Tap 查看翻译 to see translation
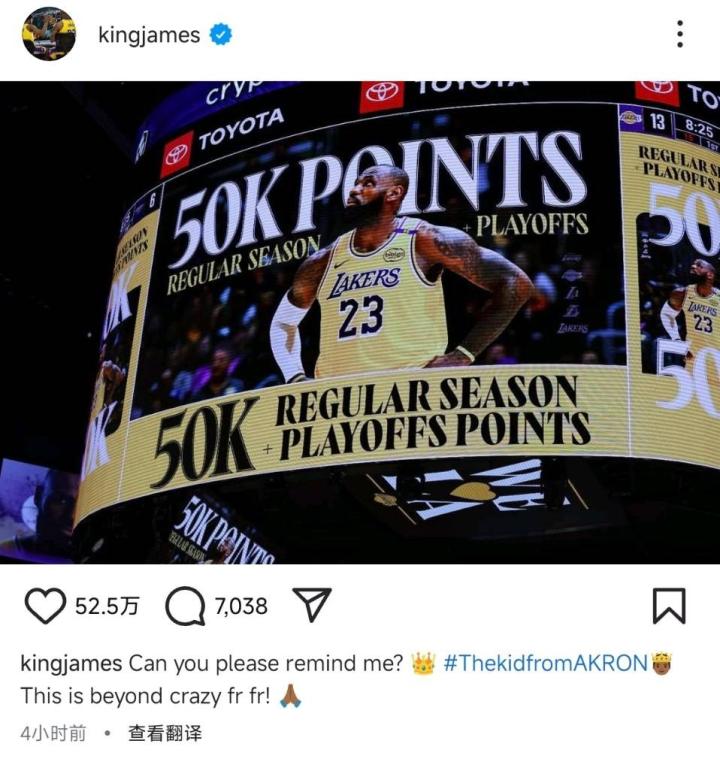The height and width of the screenshot is (777, 720). pyautogui.click(x=165, y=733)
